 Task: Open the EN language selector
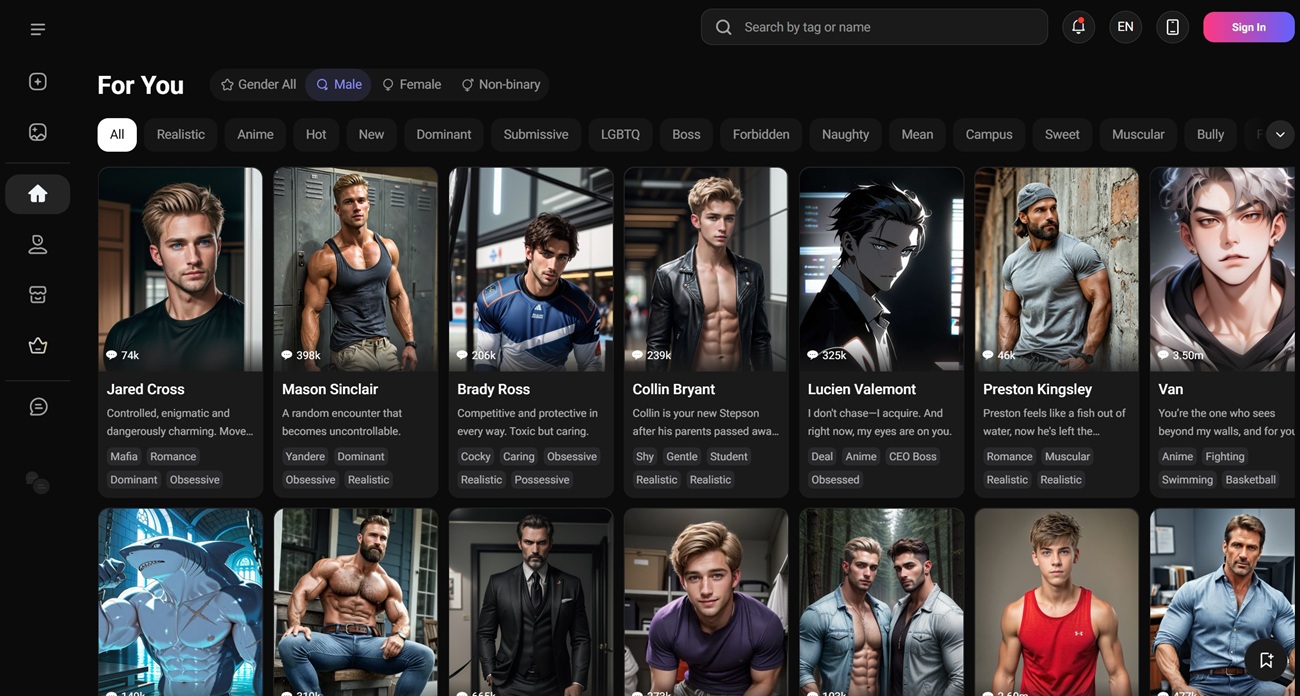[x=1125, y=27]
